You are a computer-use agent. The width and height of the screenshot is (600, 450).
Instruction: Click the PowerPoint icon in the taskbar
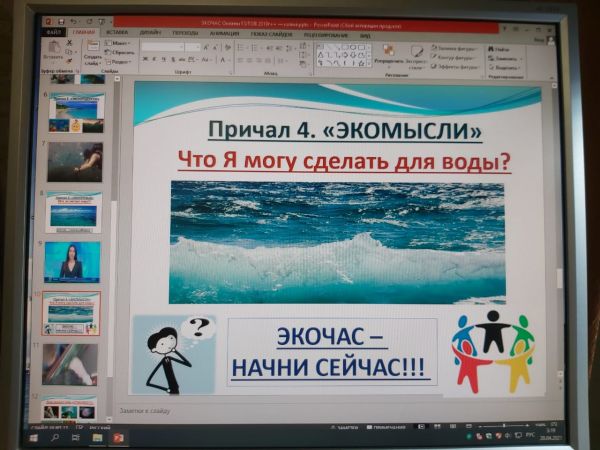tap(118, 437)
